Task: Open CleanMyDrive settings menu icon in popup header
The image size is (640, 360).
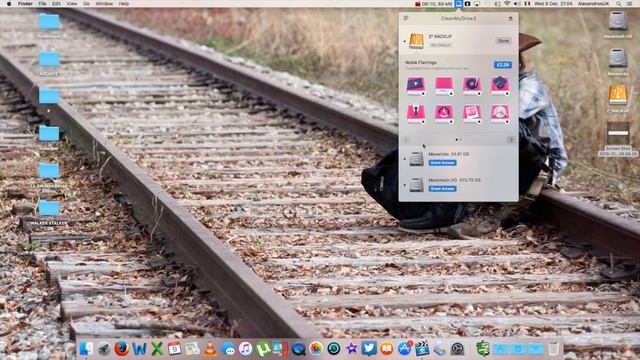Action: 406,18
